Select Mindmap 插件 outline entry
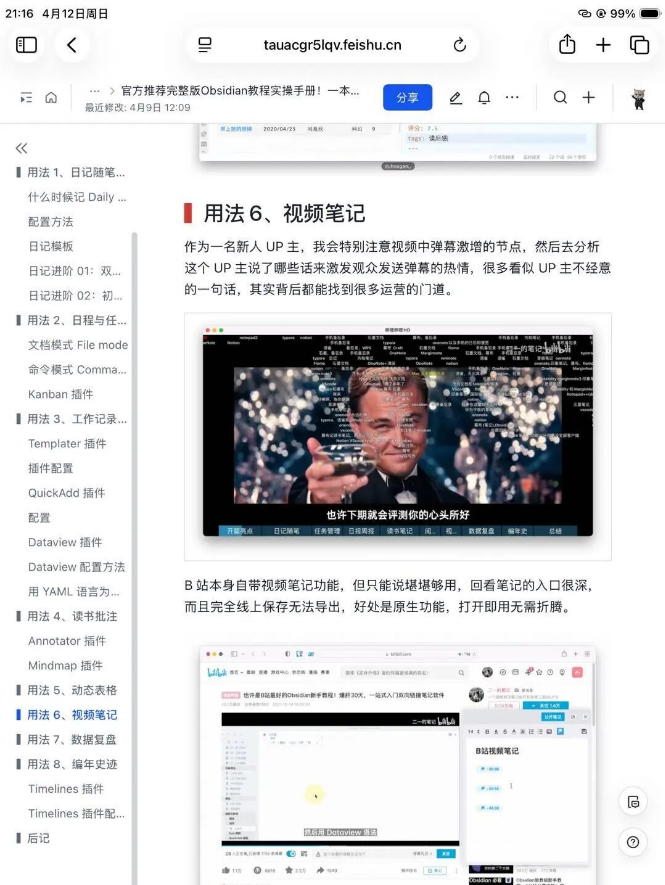 (65, 665)
